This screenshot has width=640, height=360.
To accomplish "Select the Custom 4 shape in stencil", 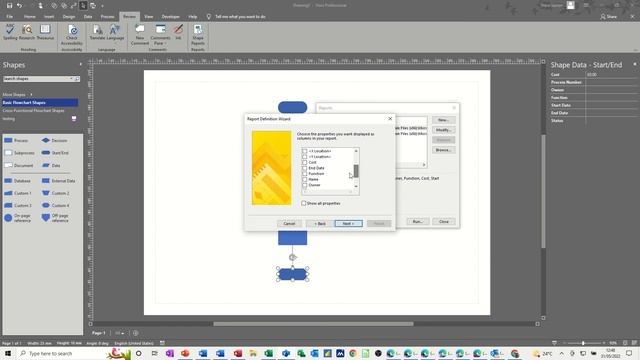I will tap(56, 205).
